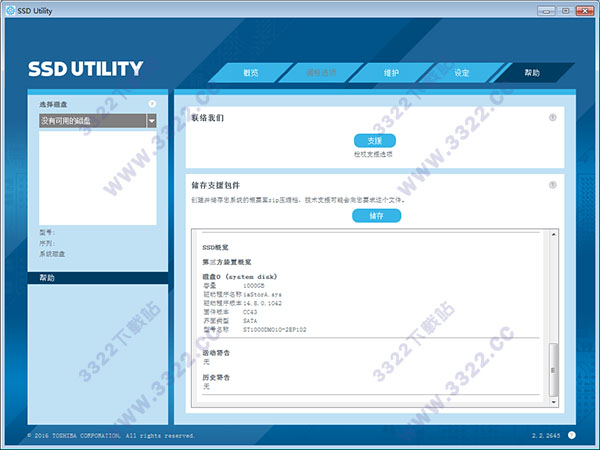This screenshot has height=450, width=600.
Task: Click the 型号: label in left panel
Action: (x=47, y=232)
